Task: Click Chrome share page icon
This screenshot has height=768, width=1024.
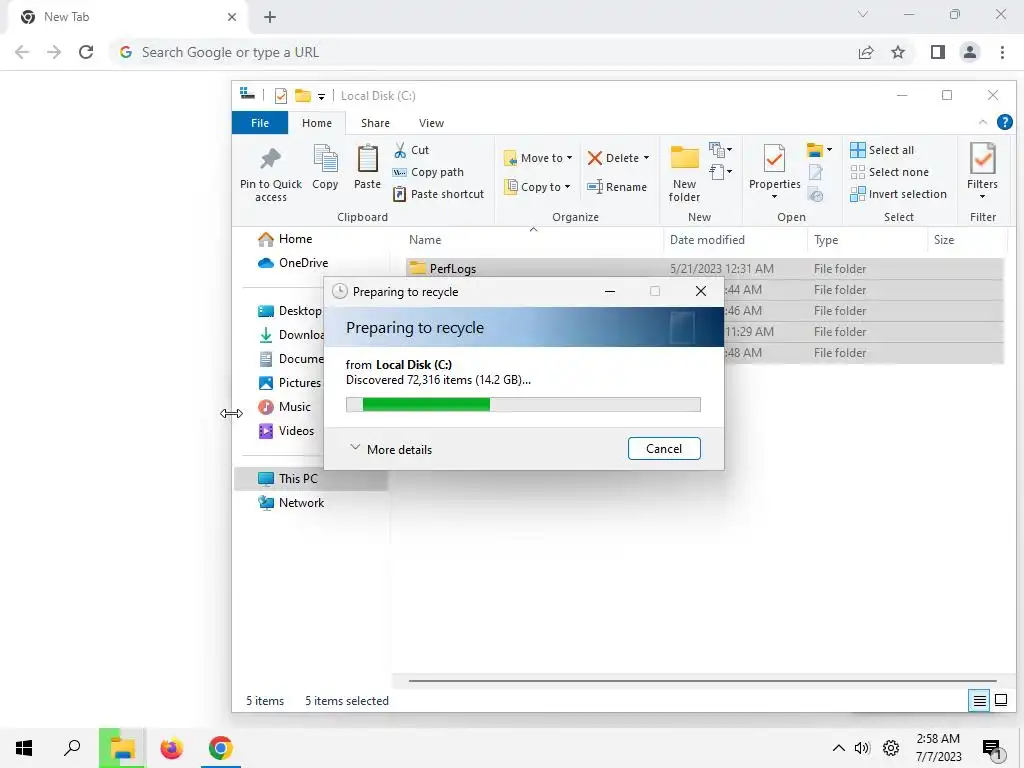Action: coord(866,52)
